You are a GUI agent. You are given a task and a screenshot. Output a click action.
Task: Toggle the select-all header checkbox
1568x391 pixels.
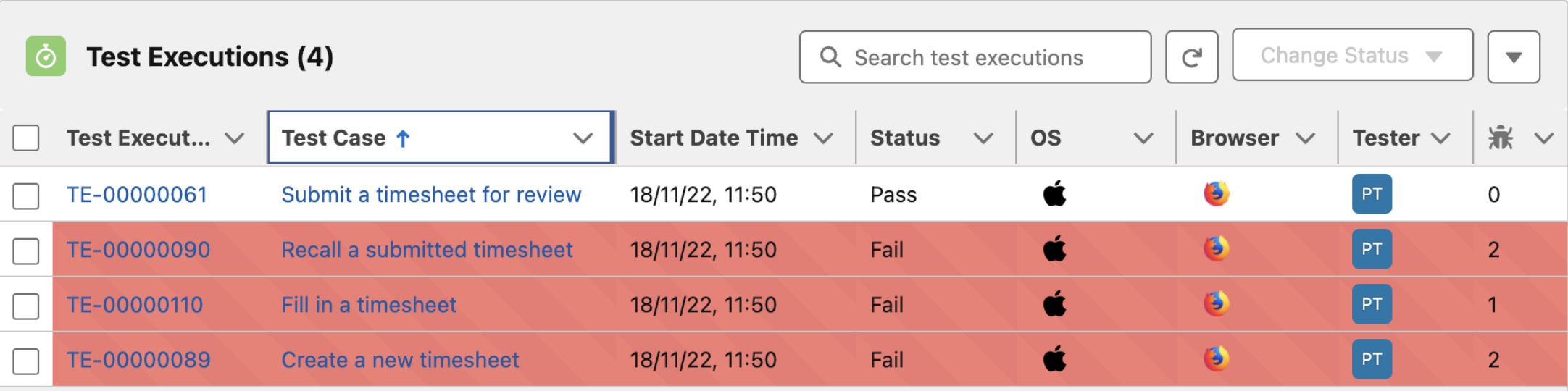point(26,138)
